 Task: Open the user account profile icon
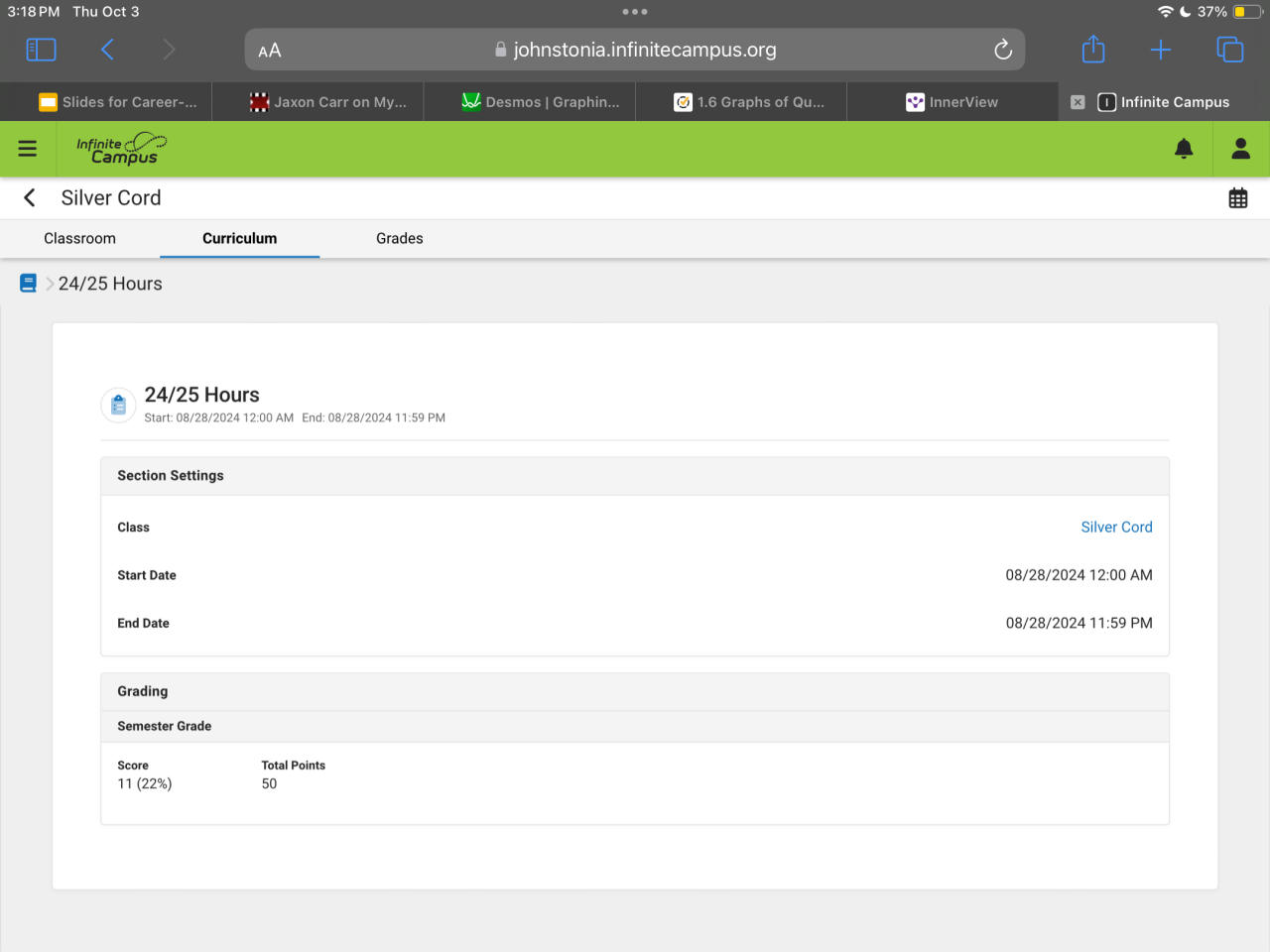click(1240, 149)
